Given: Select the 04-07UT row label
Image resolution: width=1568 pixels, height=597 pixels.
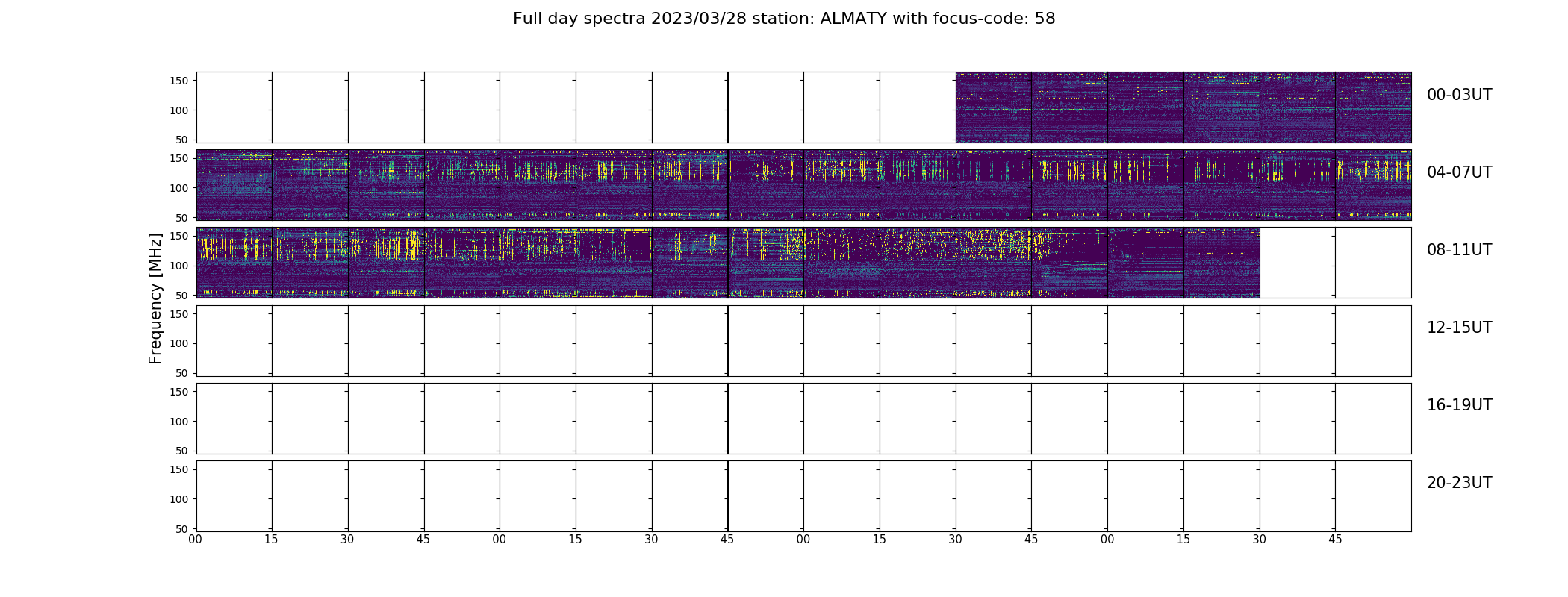Looking at the screenshot, I should click(x=1459, y=172).
